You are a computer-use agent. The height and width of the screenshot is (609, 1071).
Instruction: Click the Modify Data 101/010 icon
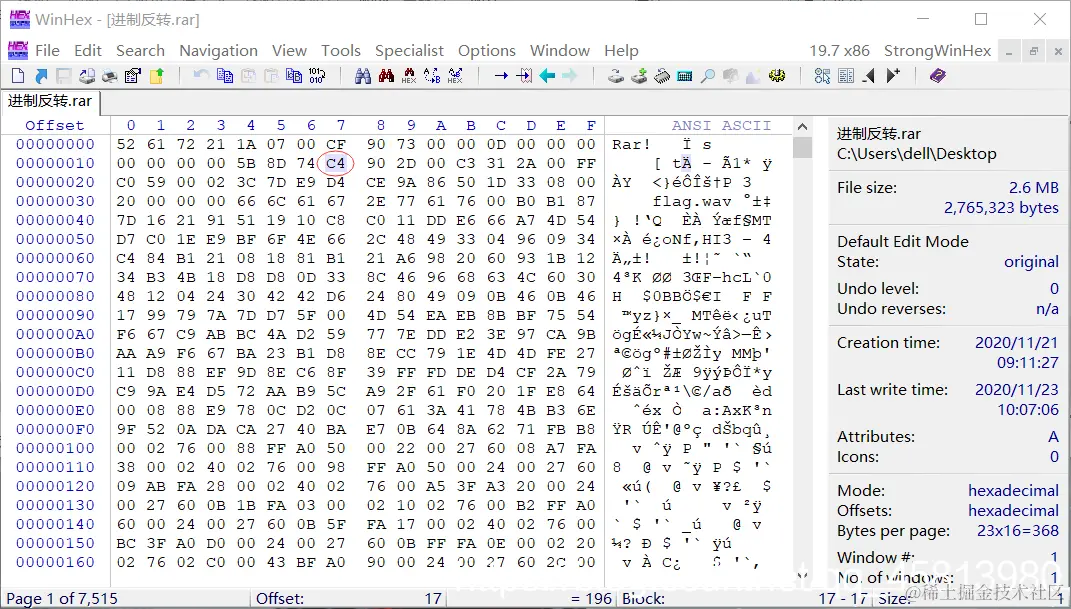click(x=317, y=75)
